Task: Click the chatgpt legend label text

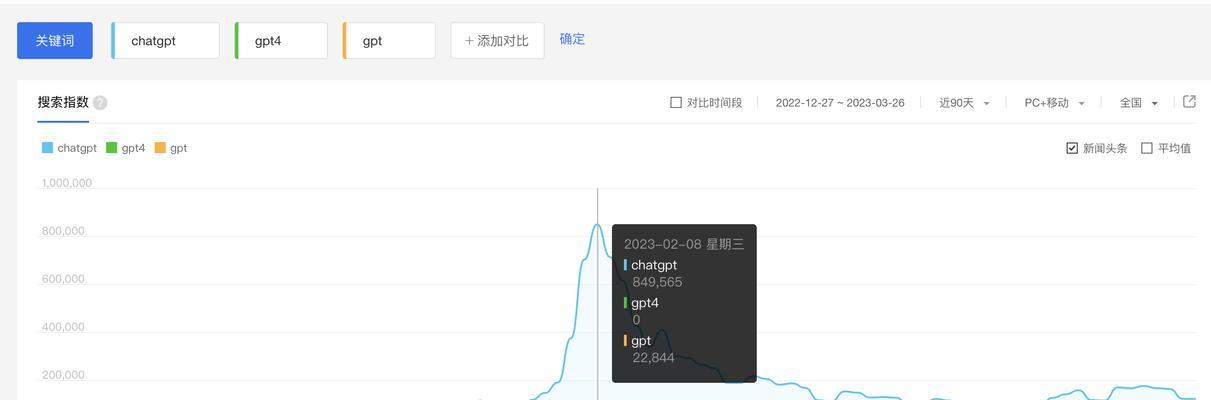Action: [x=77, y=148]
